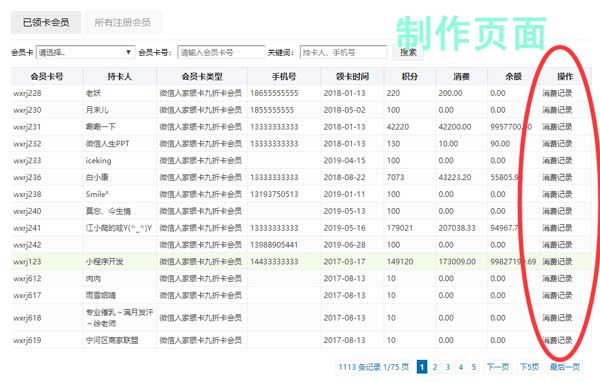
Task: Click consumption amount 173009.00
Action: (x=457, y=261)
